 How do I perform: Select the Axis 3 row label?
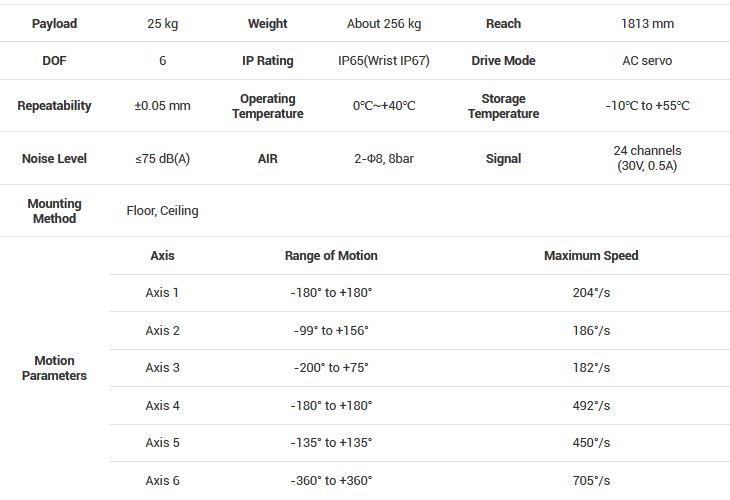tap(162, 368)
